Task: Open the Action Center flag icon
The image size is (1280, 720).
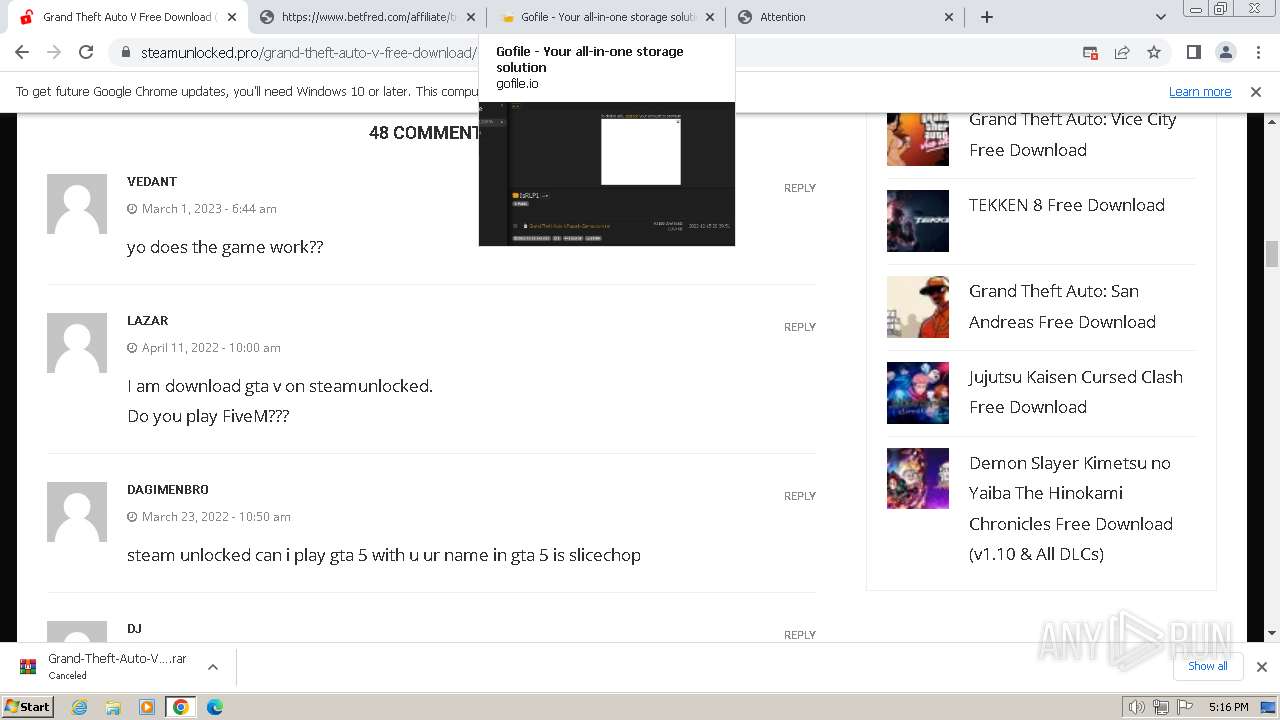Action: pyautogui.click(x=1185, y=707)
